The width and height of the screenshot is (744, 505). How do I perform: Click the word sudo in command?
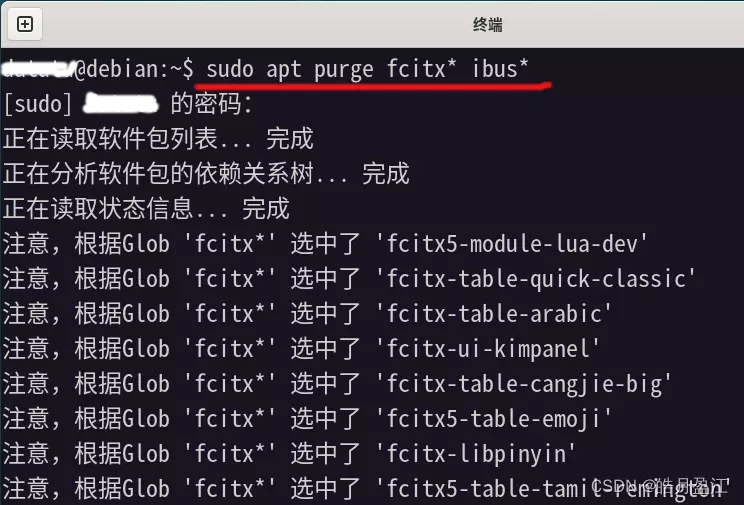(230, 69)
